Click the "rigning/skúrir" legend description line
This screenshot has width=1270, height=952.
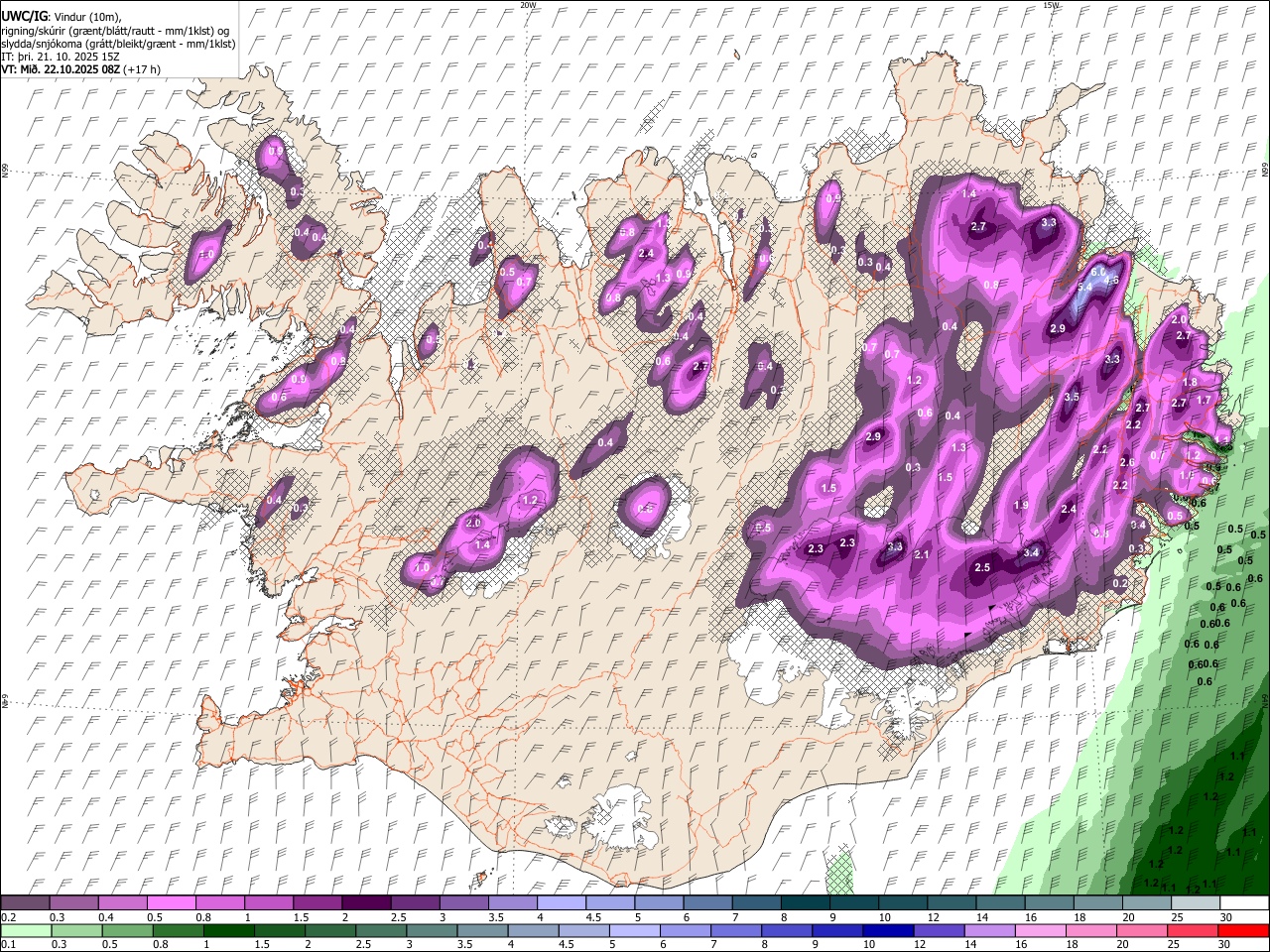click(117, 31)
